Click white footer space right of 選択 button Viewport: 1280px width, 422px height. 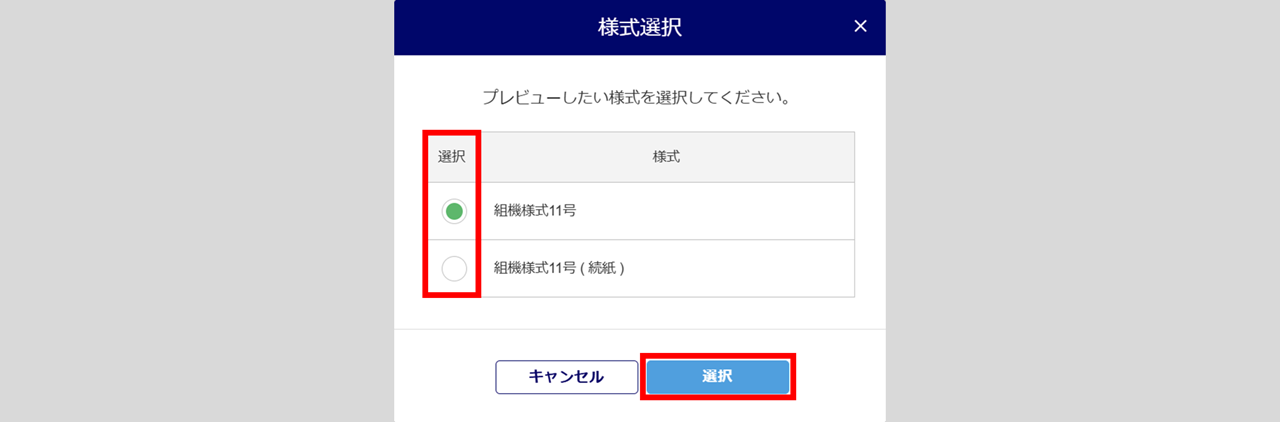pyautogui.click(x=838, y=377)
